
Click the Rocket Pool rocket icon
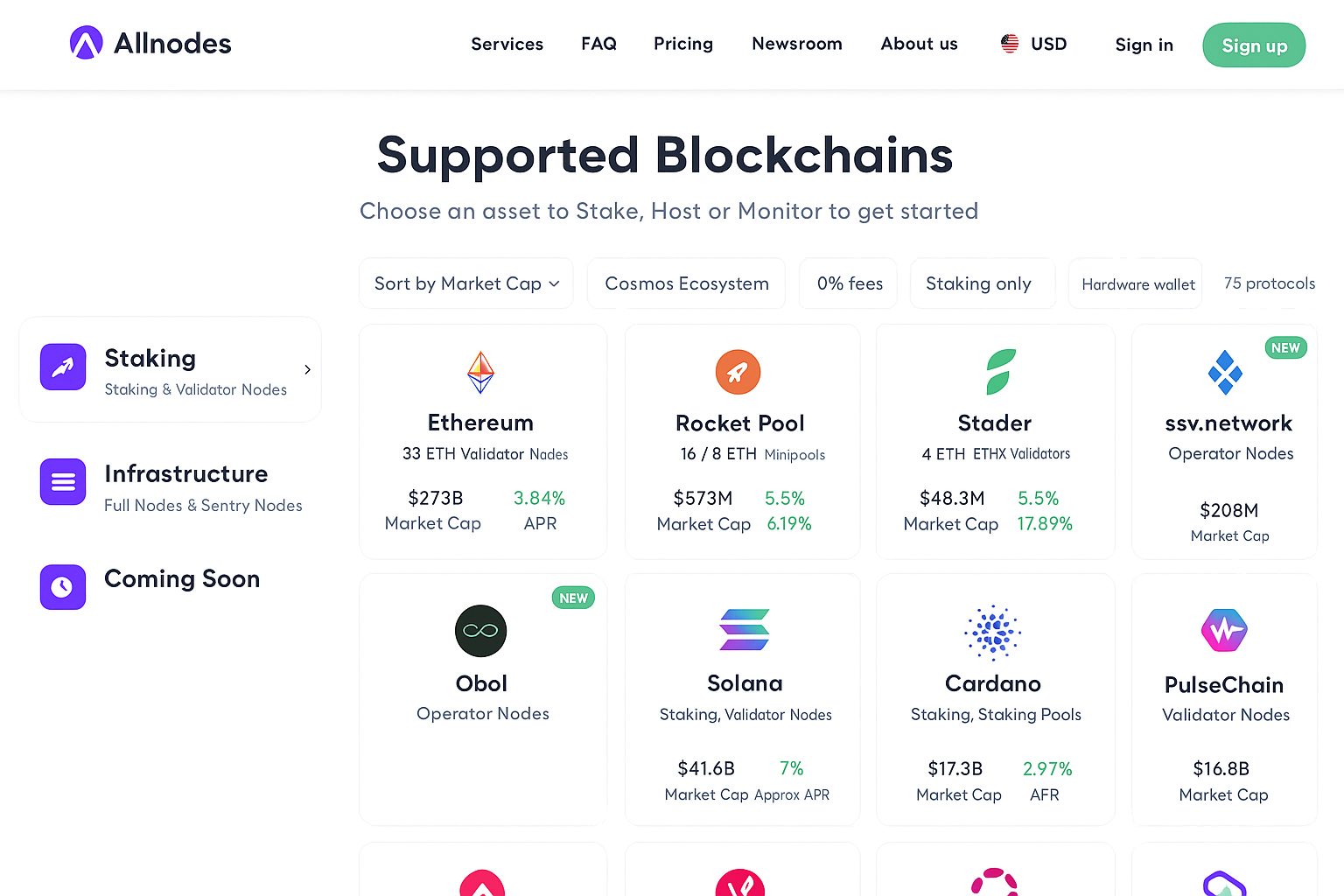click(x=738, y=372)
